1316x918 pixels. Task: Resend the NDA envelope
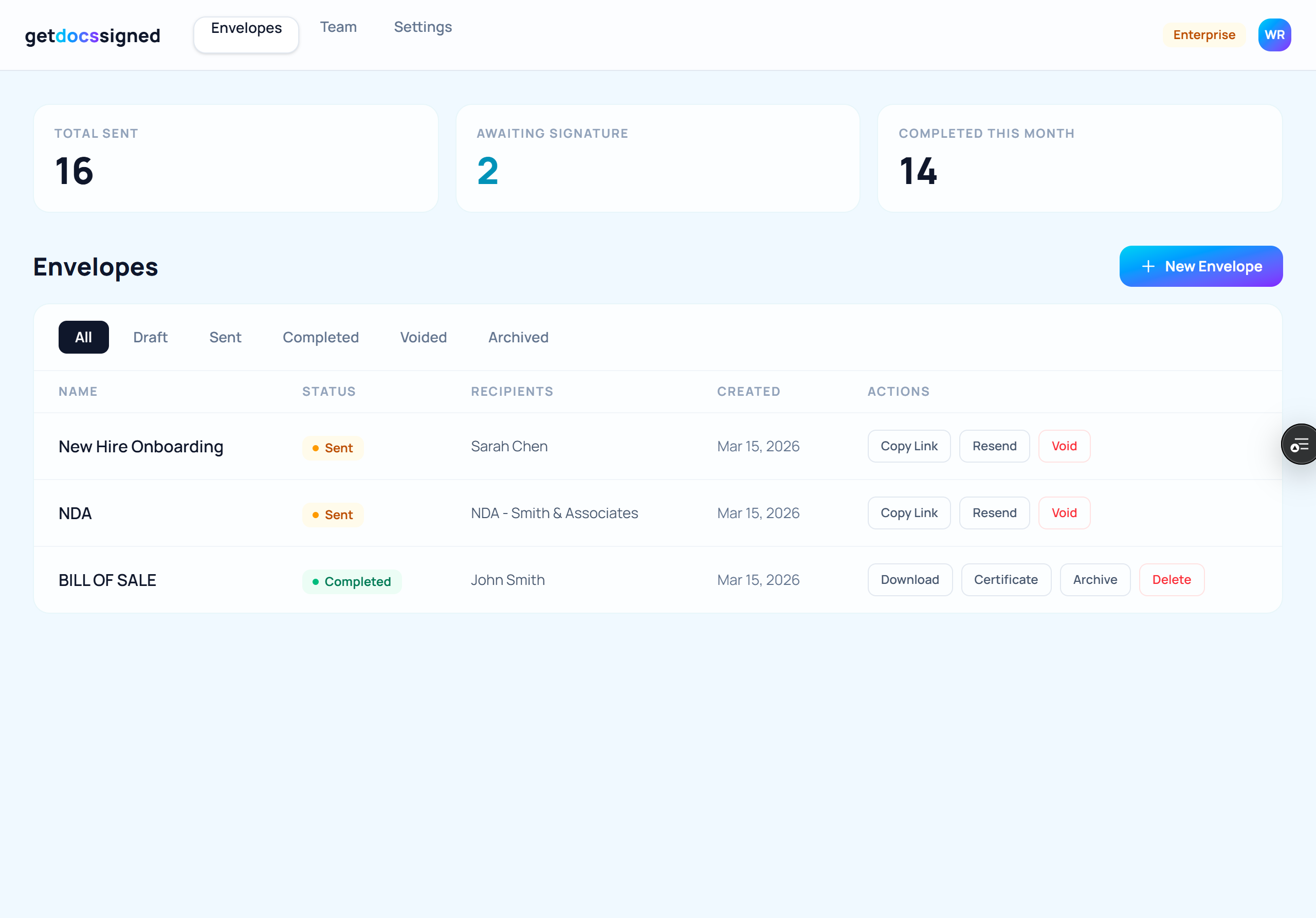click(x=994, y=513)
